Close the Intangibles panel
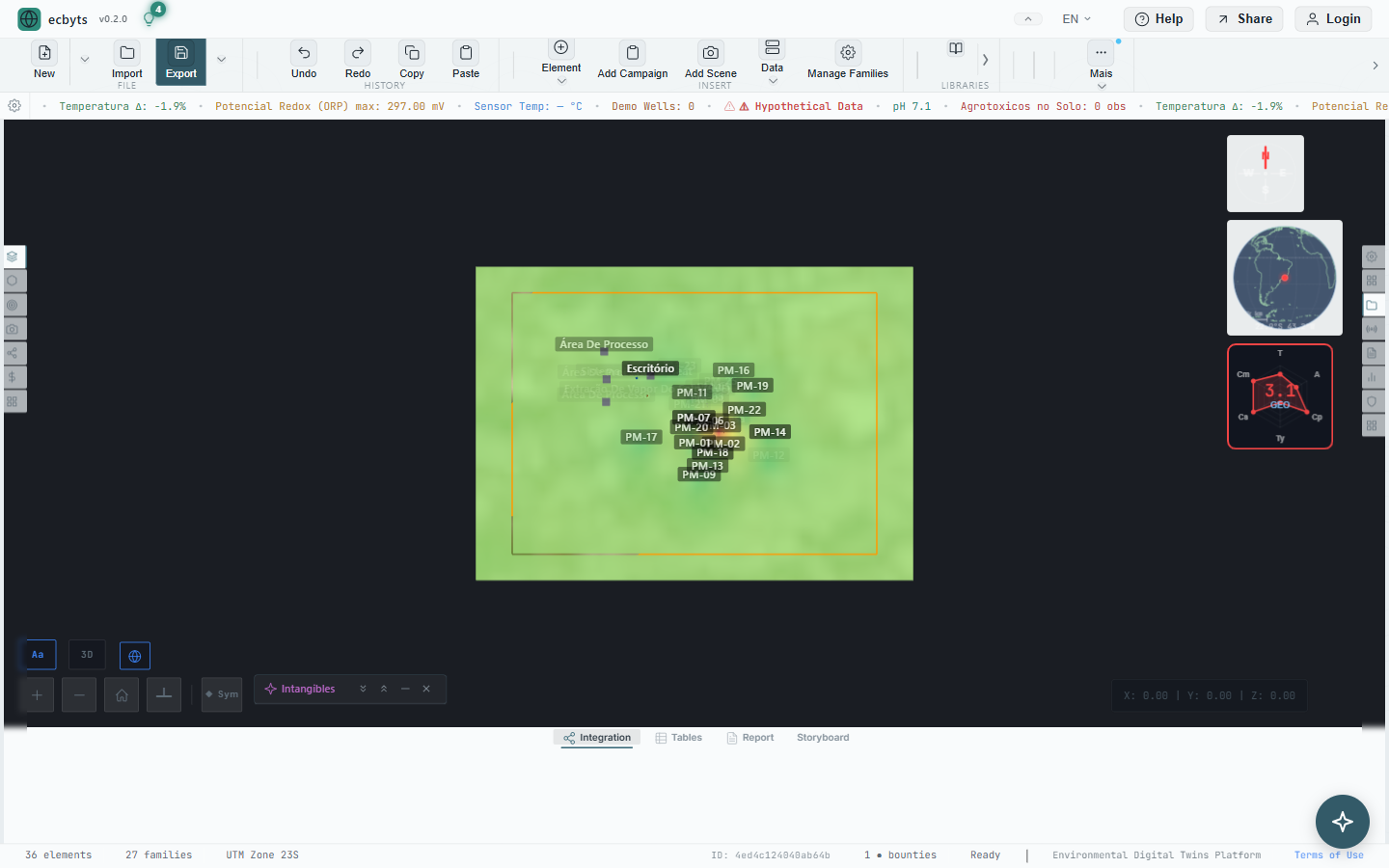The width and height of the screenshot is (1389, 868). (426, 689)
